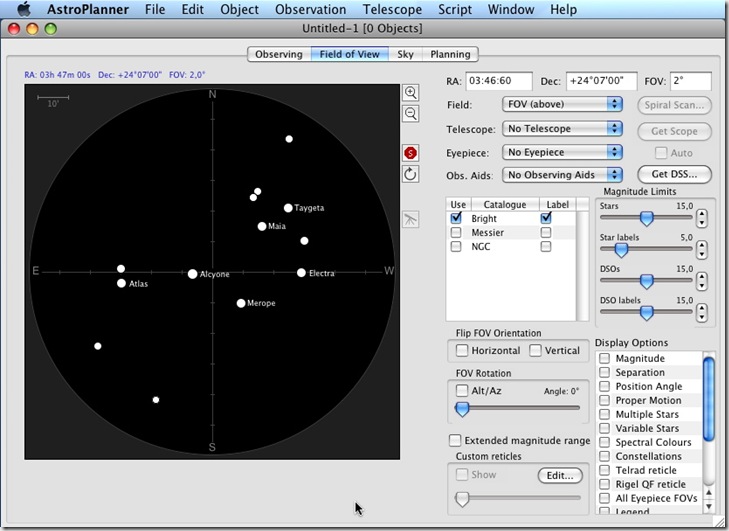
Task: Click the Atlas star dot
Action: tap(121, 283)
